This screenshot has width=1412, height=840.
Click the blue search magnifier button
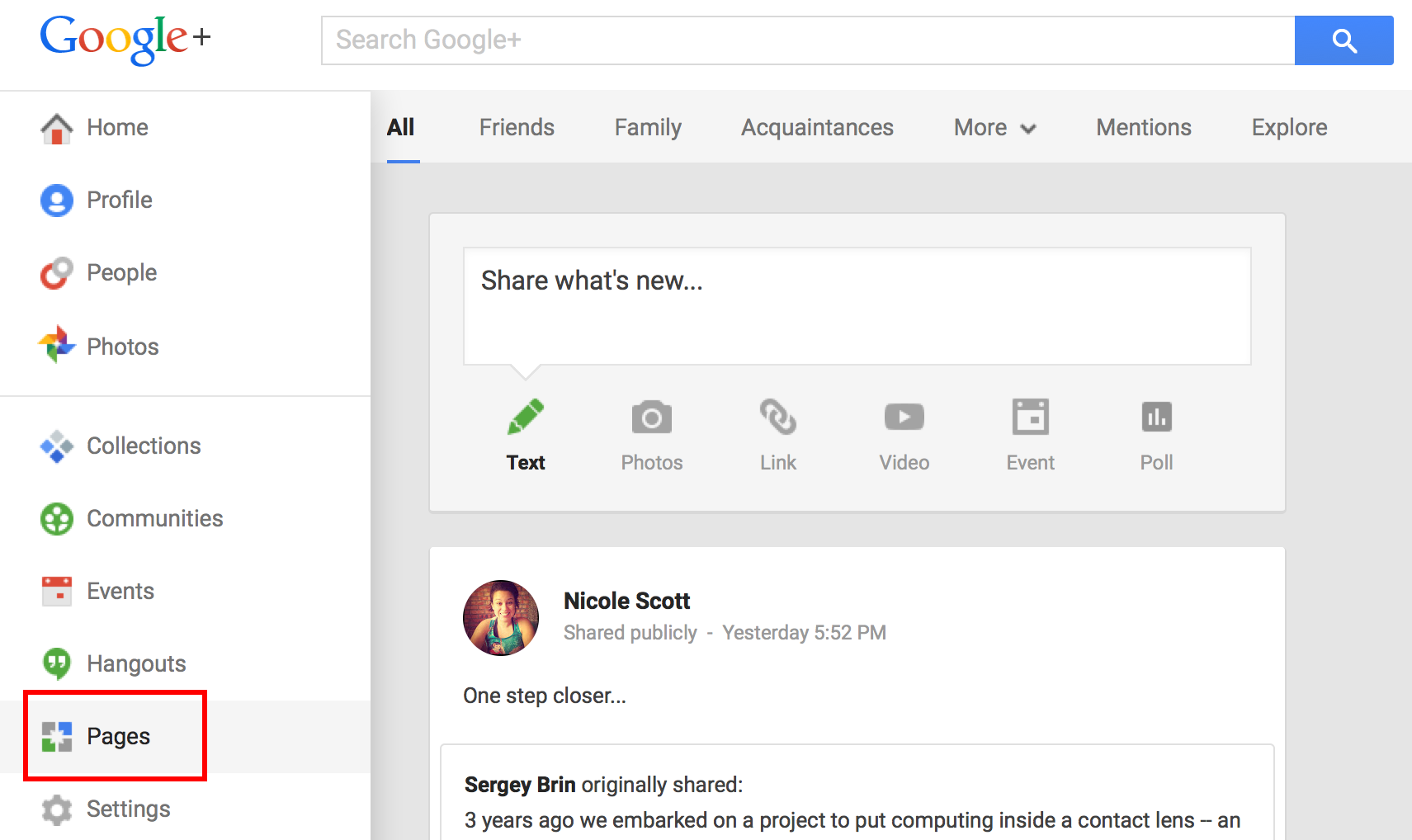[1344, 40]
